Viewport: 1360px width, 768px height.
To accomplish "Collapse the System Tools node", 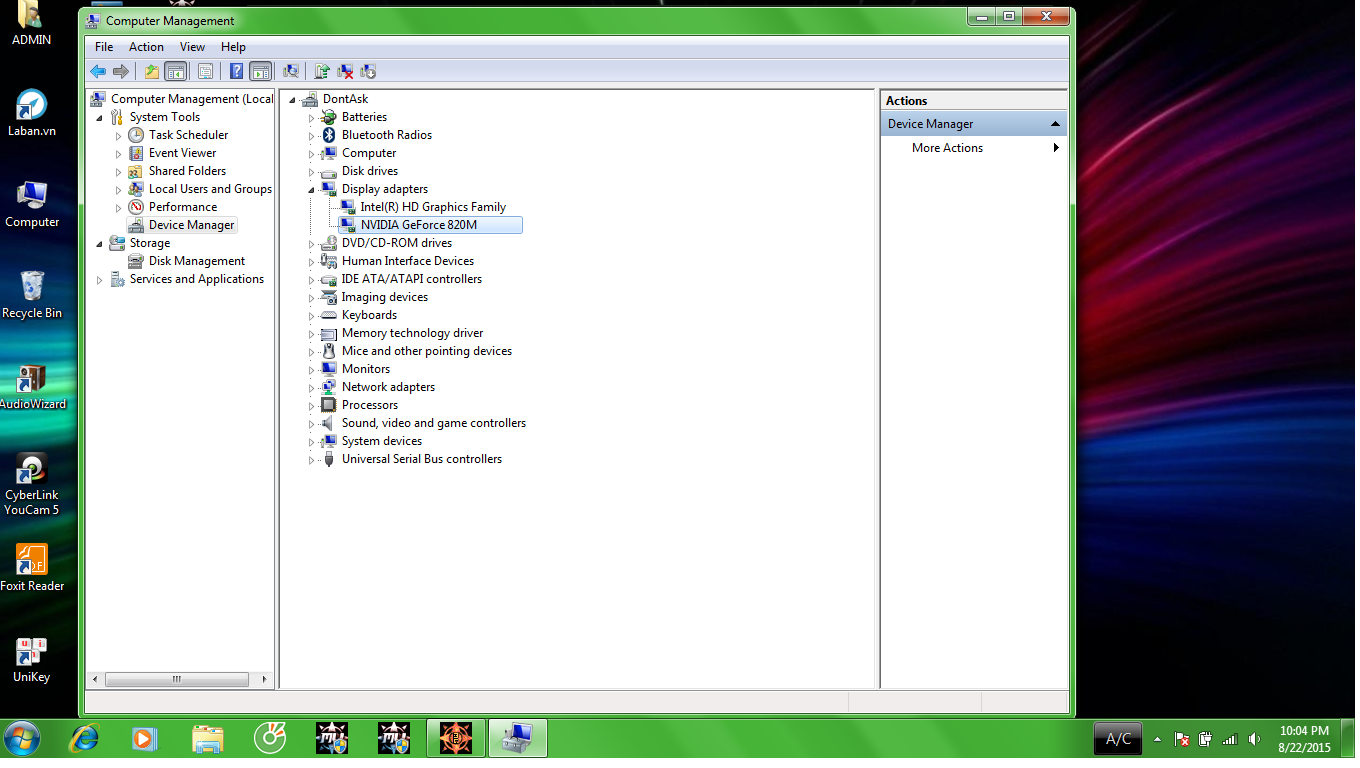I will point(100,117).
